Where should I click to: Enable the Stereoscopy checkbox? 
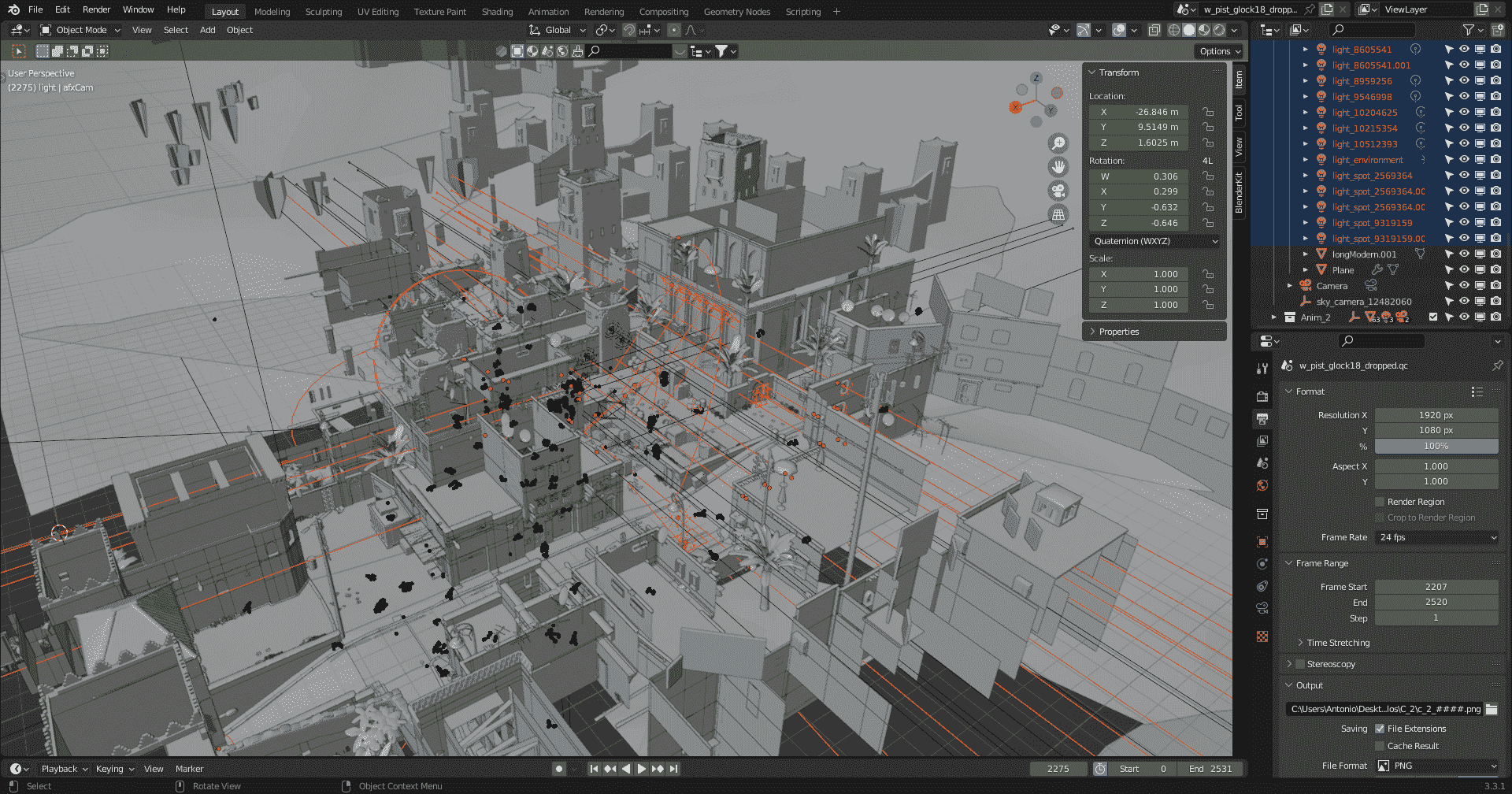1301,664
